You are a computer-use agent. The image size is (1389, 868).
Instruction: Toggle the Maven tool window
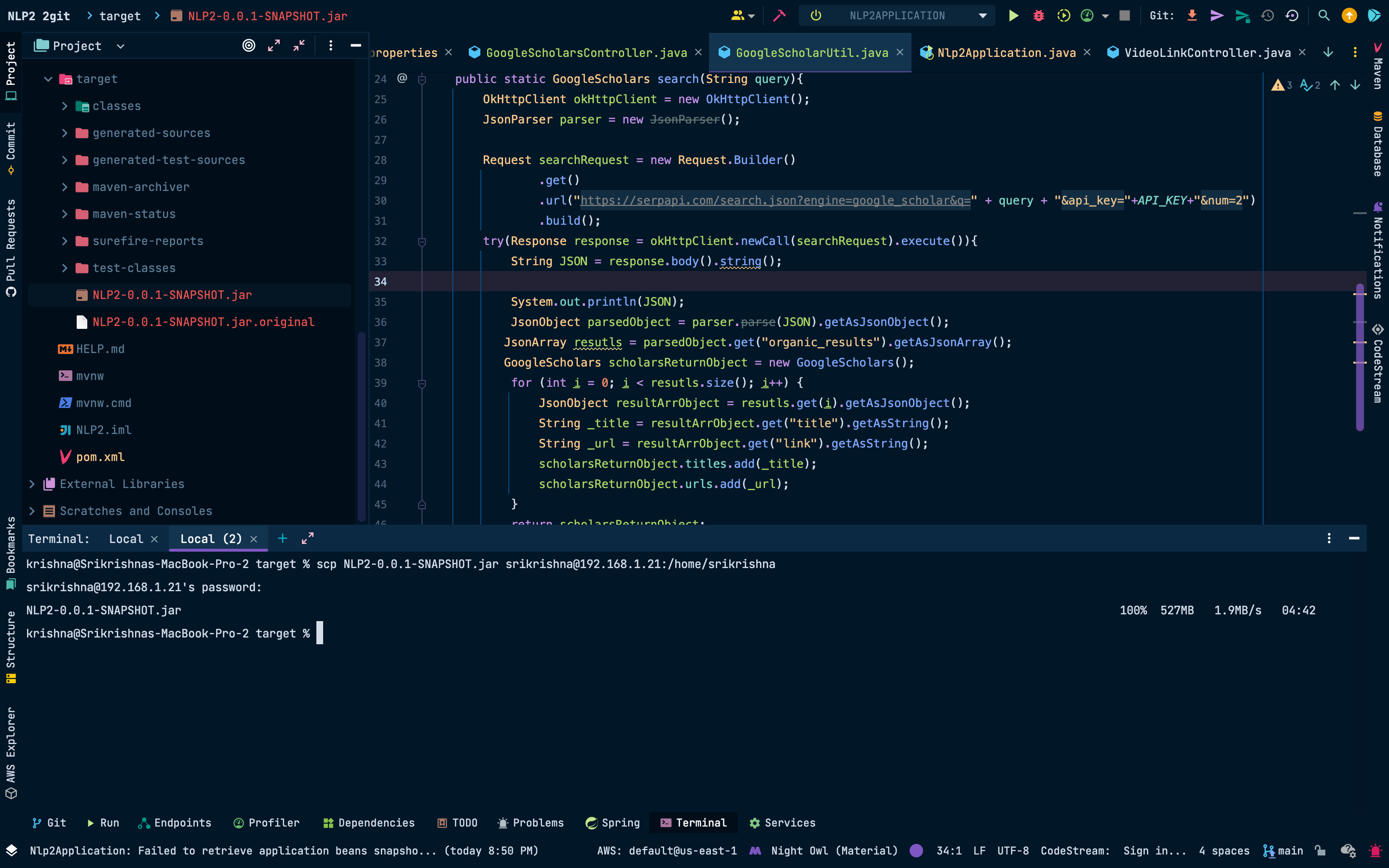tap(1378, 66)
